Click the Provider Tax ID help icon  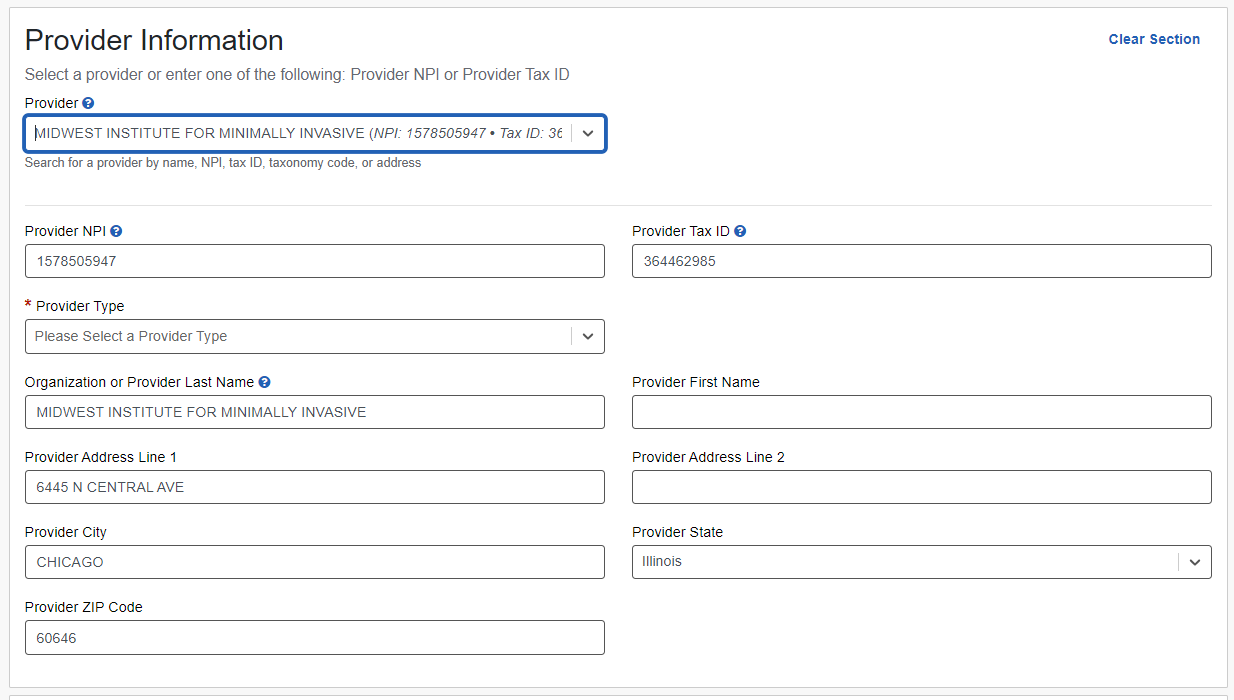point(740,231)
